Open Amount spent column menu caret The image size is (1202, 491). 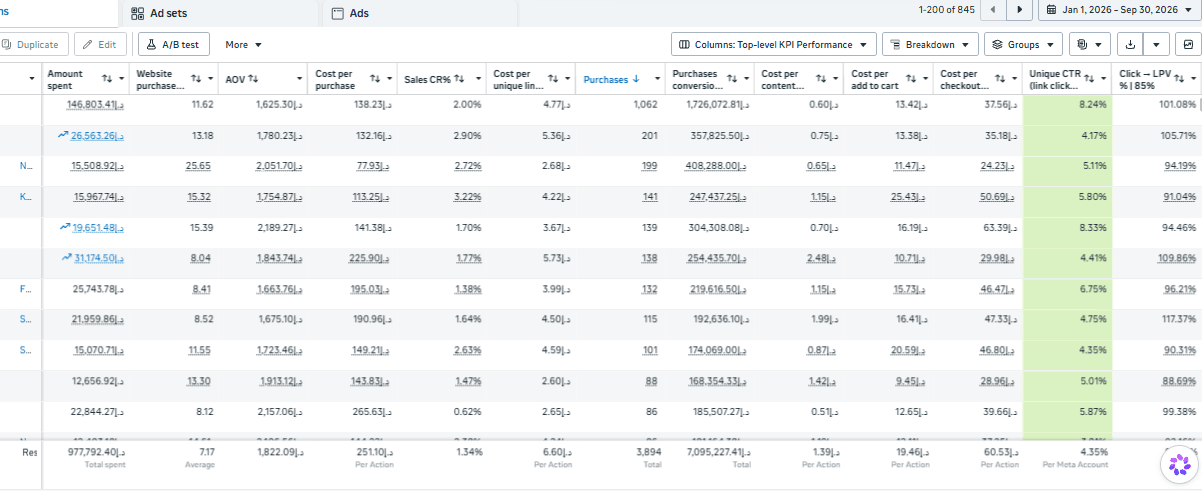click(x=122, y=79)
